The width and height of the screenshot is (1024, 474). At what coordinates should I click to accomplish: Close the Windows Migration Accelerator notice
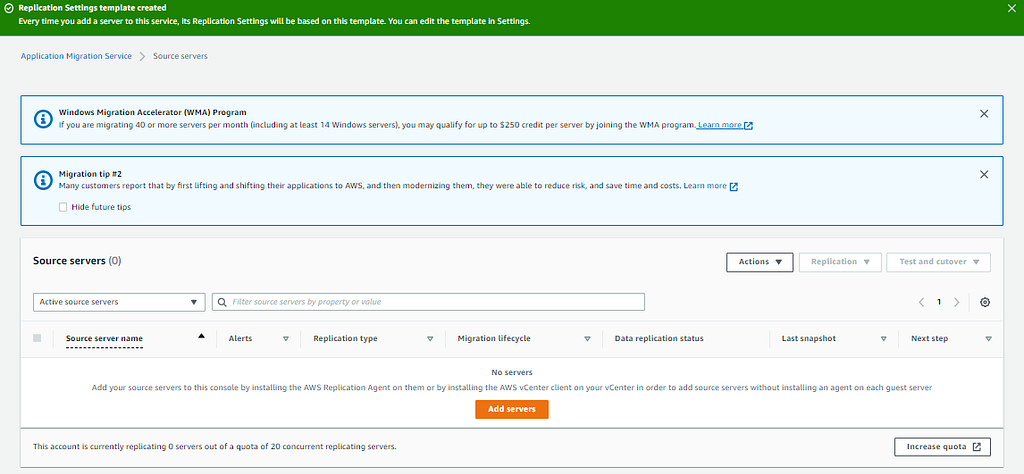[x=984, y=114]
